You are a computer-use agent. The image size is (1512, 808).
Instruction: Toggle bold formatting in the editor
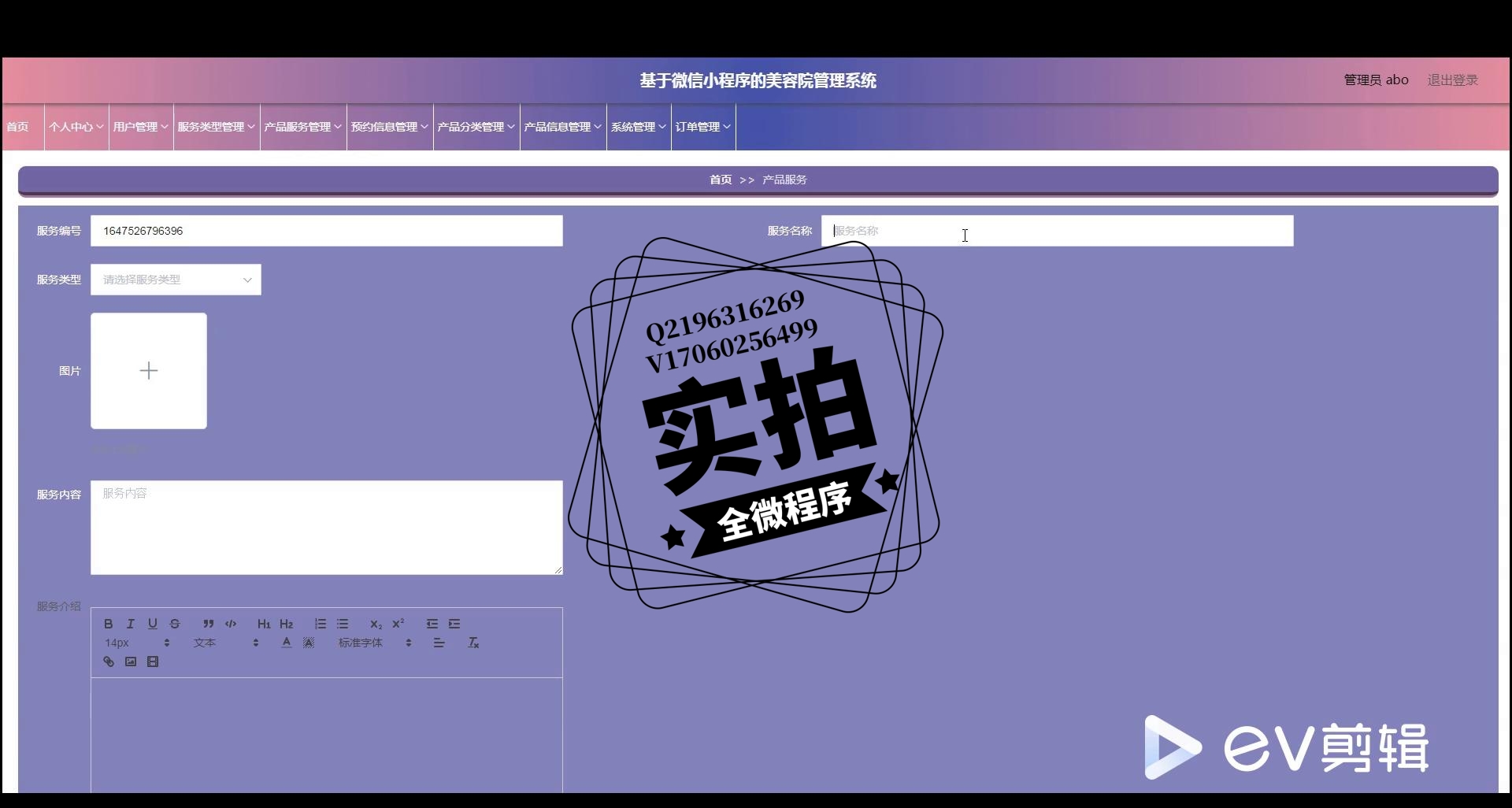109,624
